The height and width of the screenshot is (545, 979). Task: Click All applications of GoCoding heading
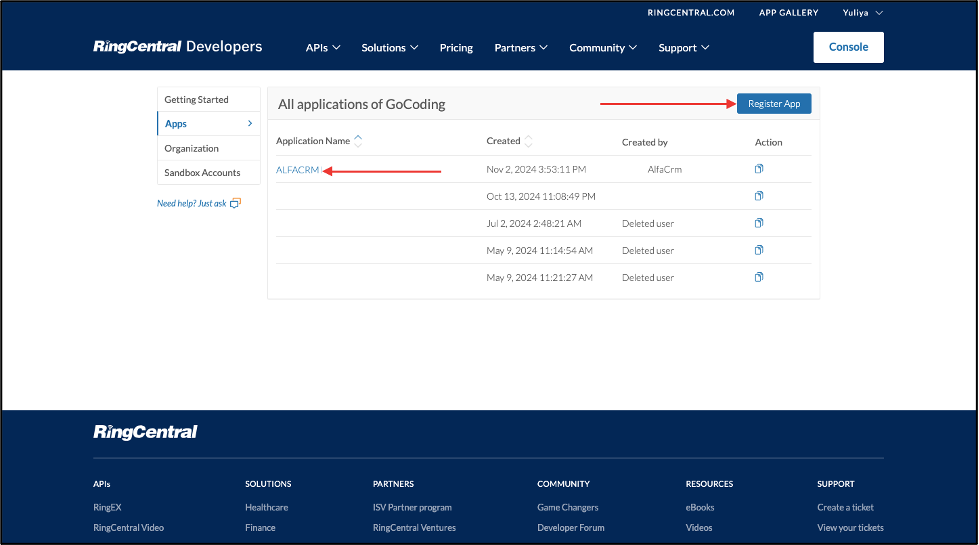[x=362, y=104]
